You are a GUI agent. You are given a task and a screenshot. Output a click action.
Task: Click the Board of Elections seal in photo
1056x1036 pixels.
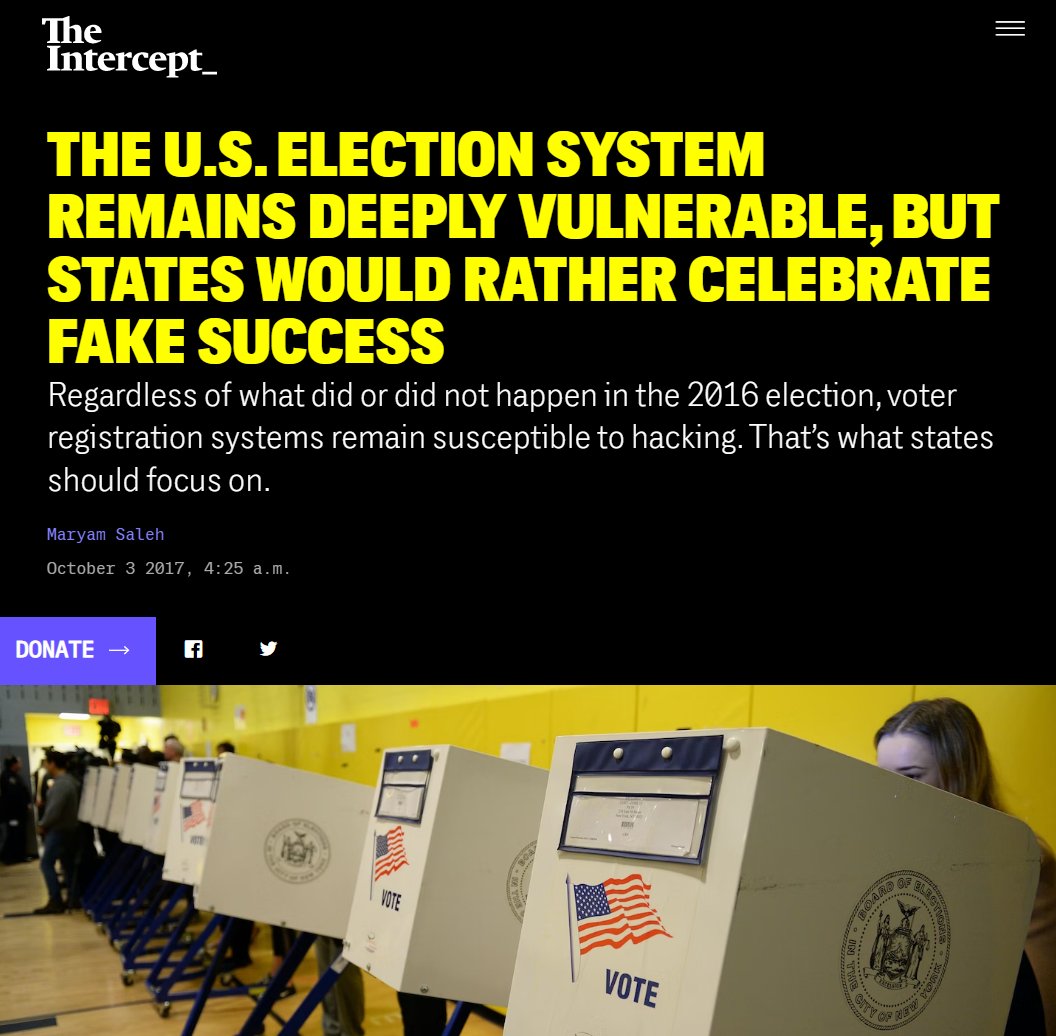[x=895, y=944]
